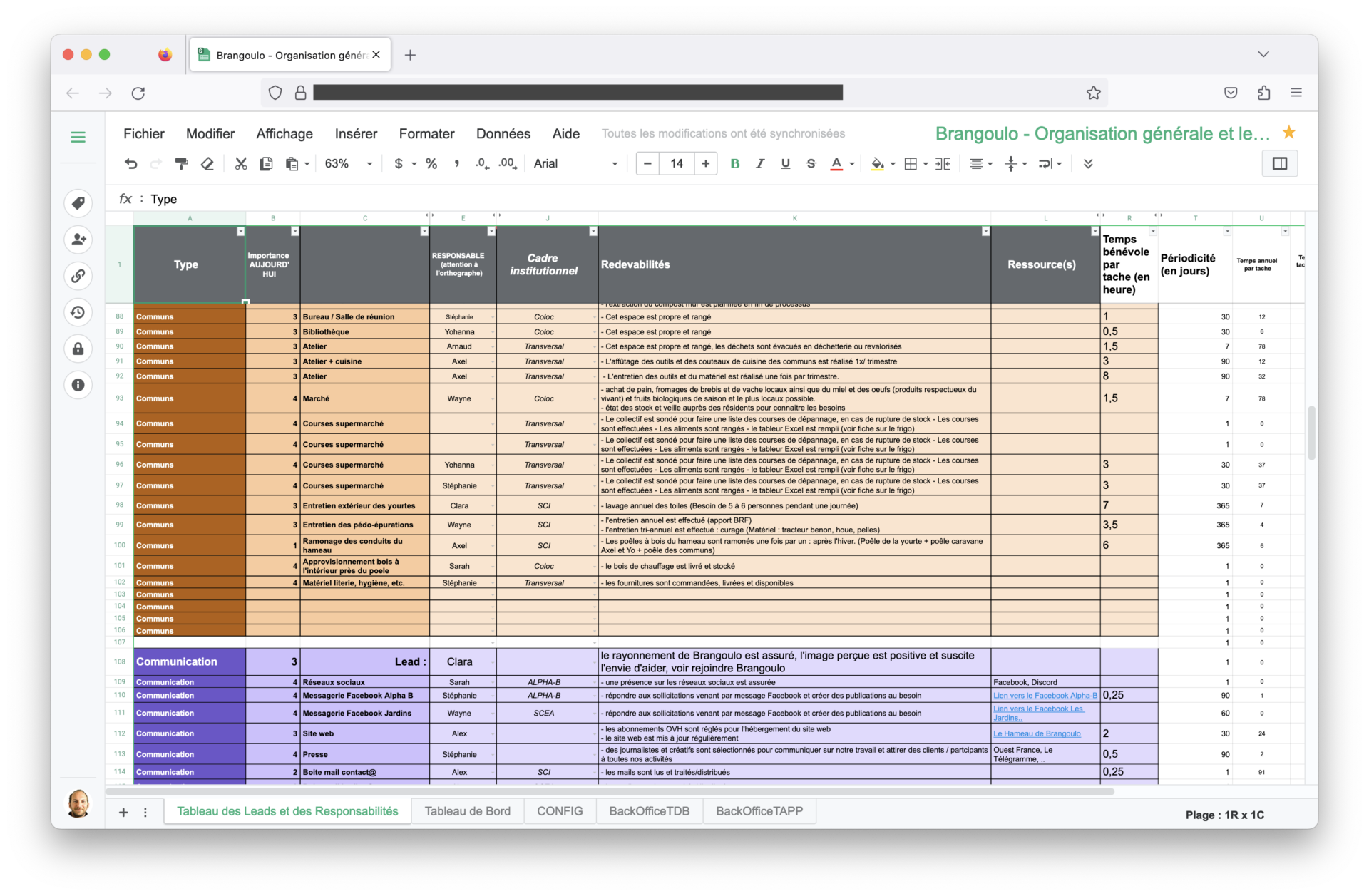
Task: Apply percent format with % icon
Action: (431, 163)
